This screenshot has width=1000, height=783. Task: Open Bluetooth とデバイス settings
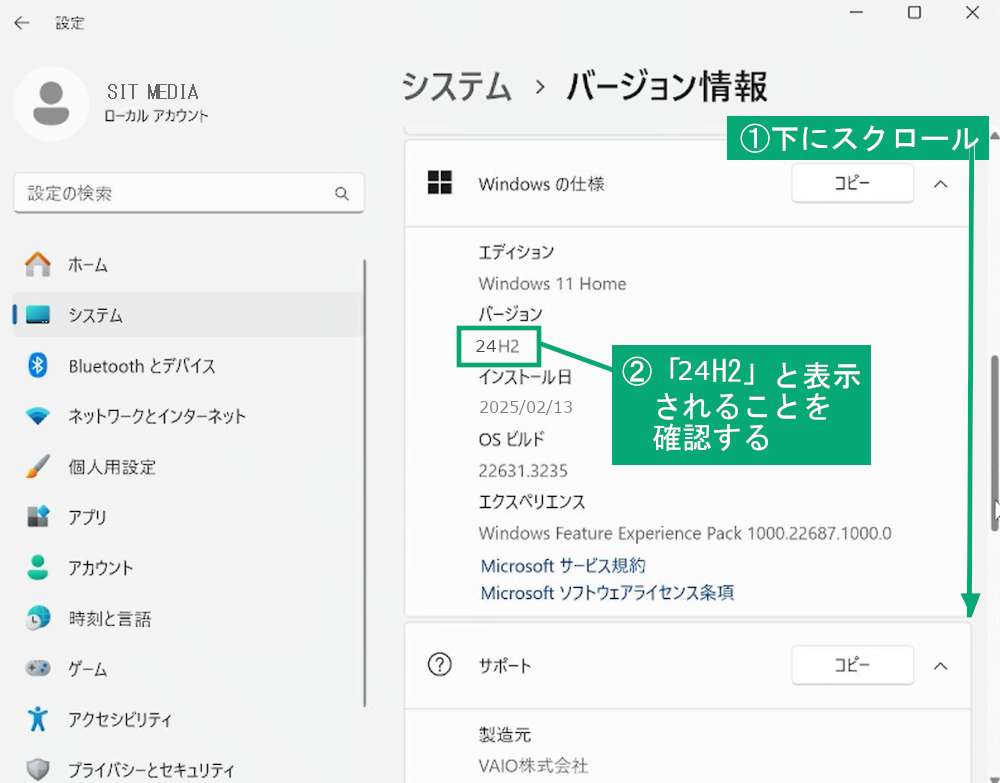tap(188, 365)
